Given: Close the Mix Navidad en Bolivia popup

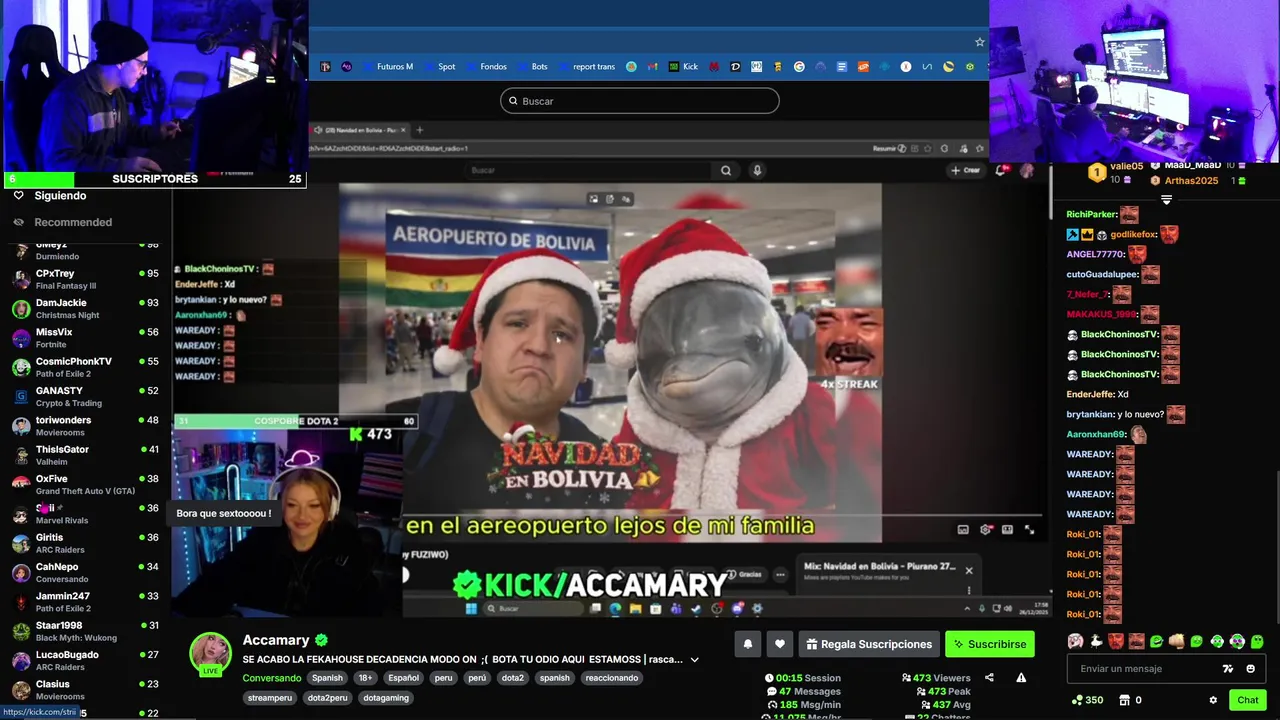Looking at the screenshot, I should (968, 570).
